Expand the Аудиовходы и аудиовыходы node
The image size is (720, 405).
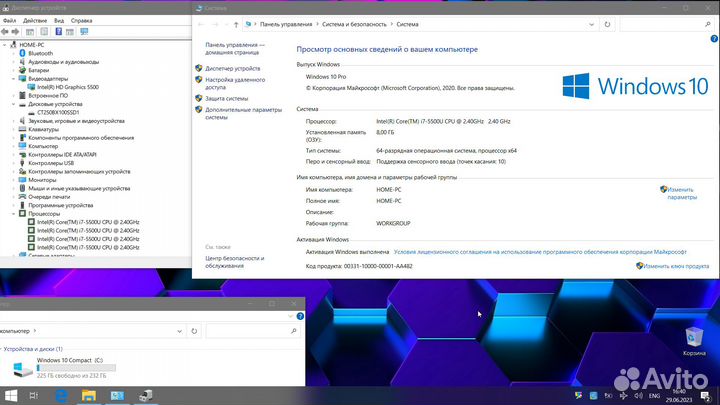coord(14,62)
